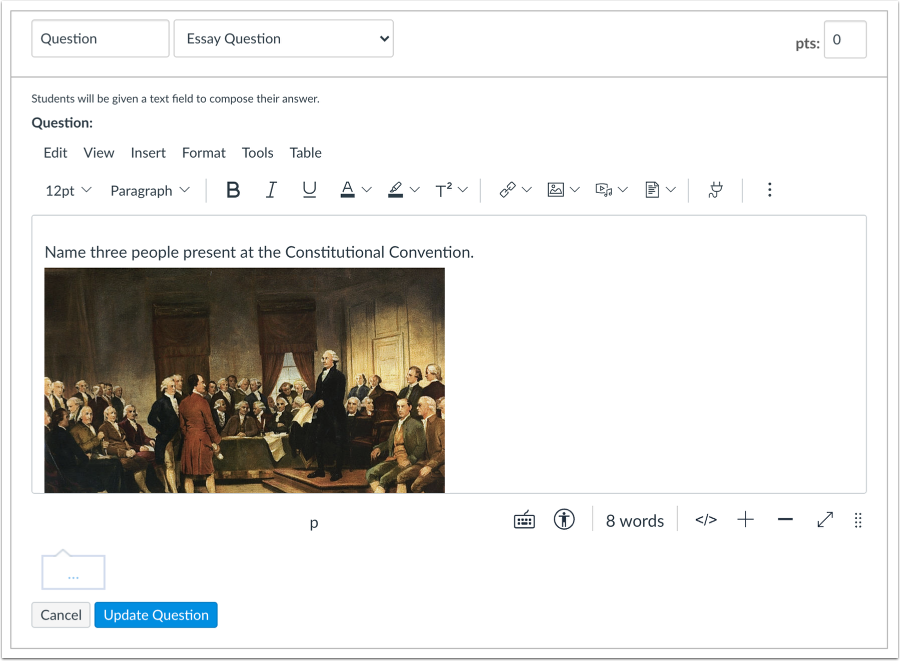The width and height of the screenshot is (900, 661).
Task: Toggle underline formatting
Action: point(309,190)
